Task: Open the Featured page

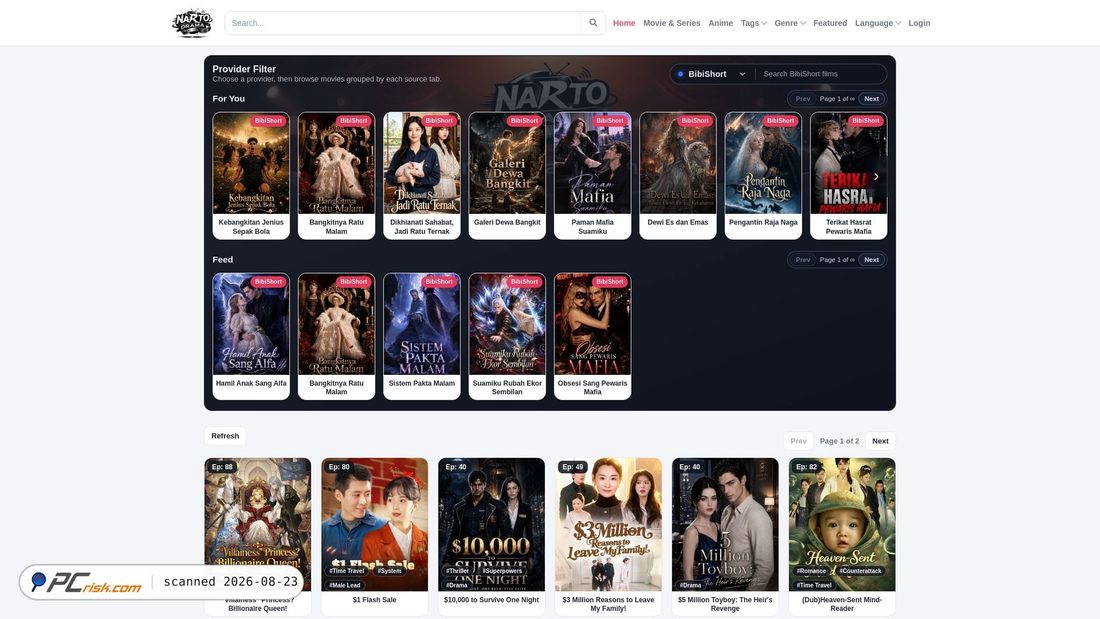Action: pos(830,23)
